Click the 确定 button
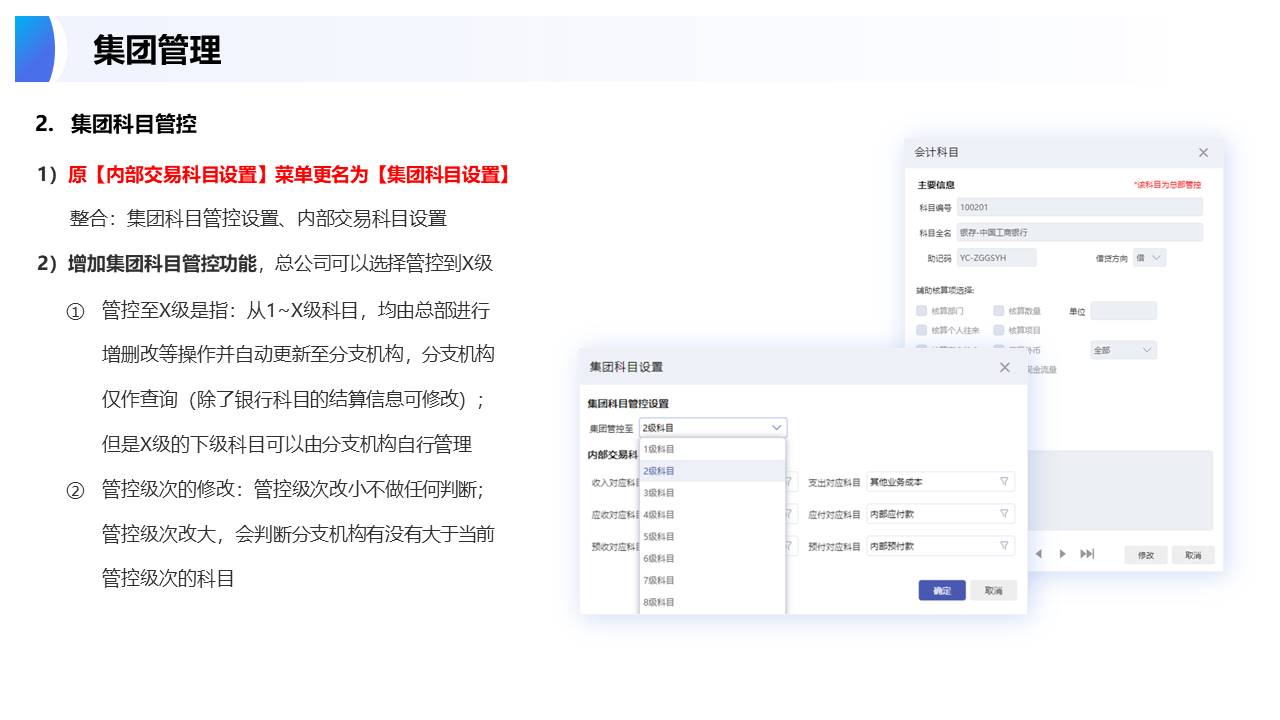This screenshot has width=1280, height=720. (x=942, y=590)
